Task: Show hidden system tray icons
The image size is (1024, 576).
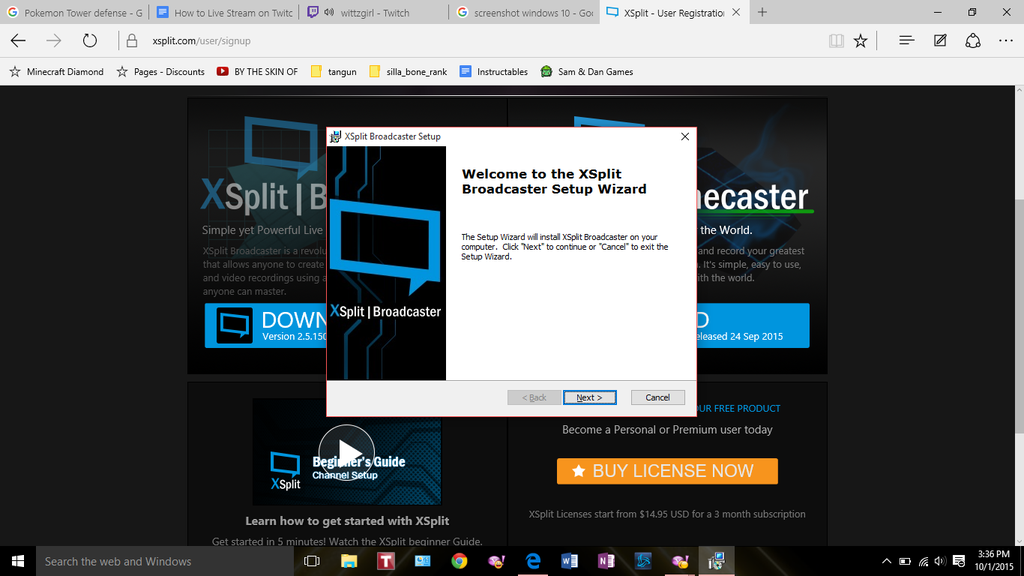Action: [x=886, y=561]
